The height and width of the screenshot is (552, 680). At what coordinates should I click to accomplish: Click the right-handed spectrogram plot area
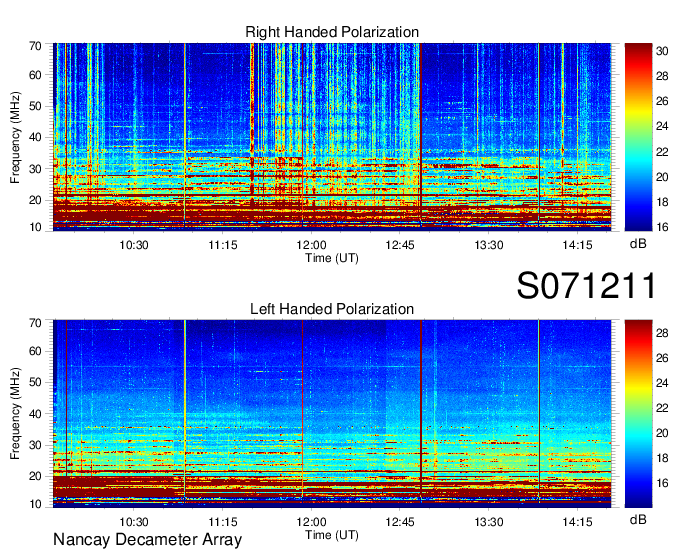click(x=332, y=136)
